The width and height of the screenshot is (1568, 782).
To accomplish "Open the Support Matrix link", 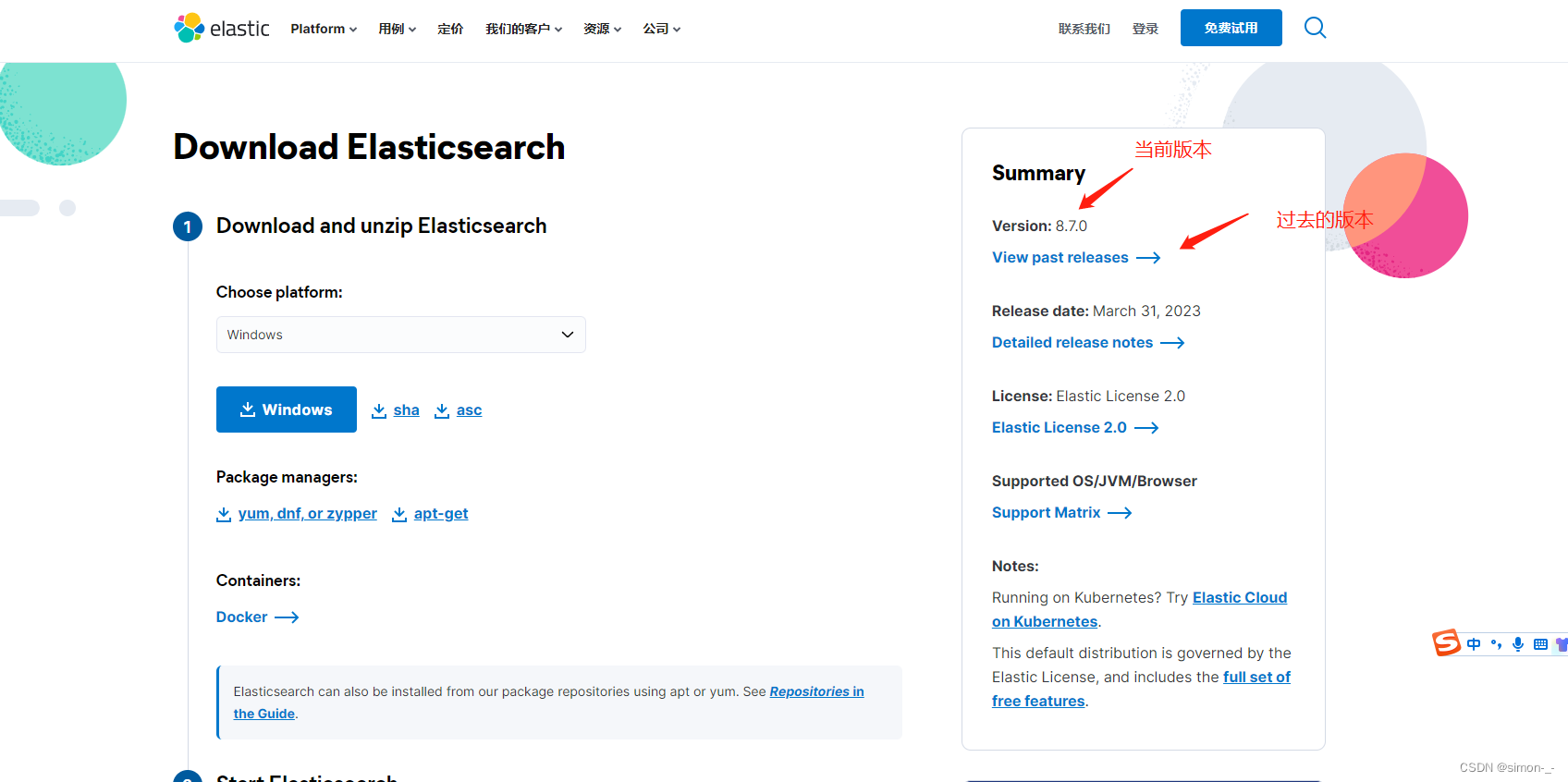I will click(1047, 513).
